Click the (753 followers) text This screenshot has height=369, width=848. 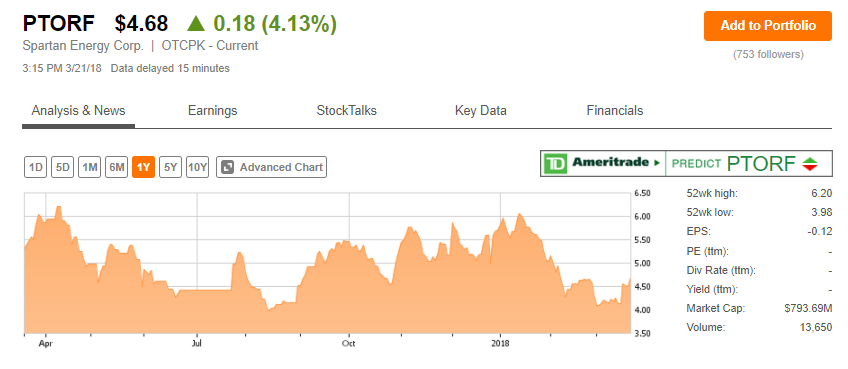point(768,54)
